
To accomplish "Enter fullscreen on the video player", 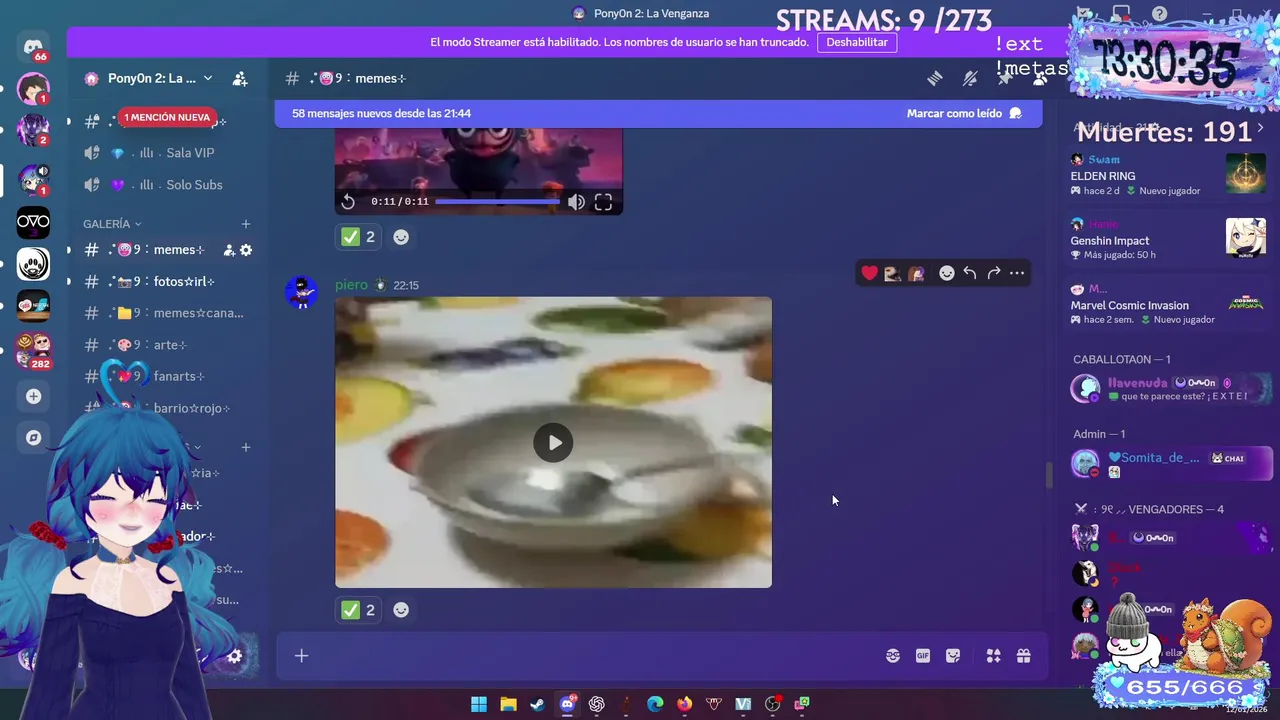I will point(603,202).
